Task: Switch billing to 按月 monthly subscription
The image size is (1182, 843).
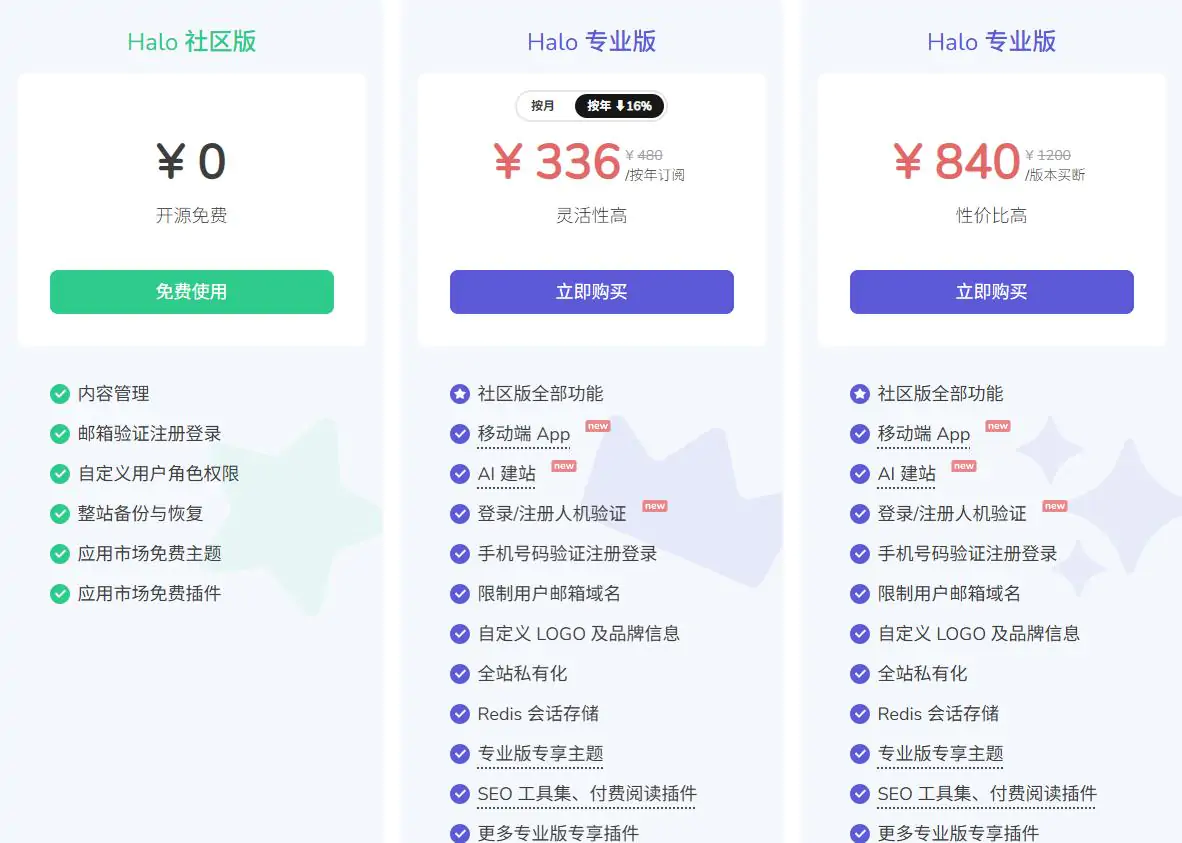Action: (543, 105)
